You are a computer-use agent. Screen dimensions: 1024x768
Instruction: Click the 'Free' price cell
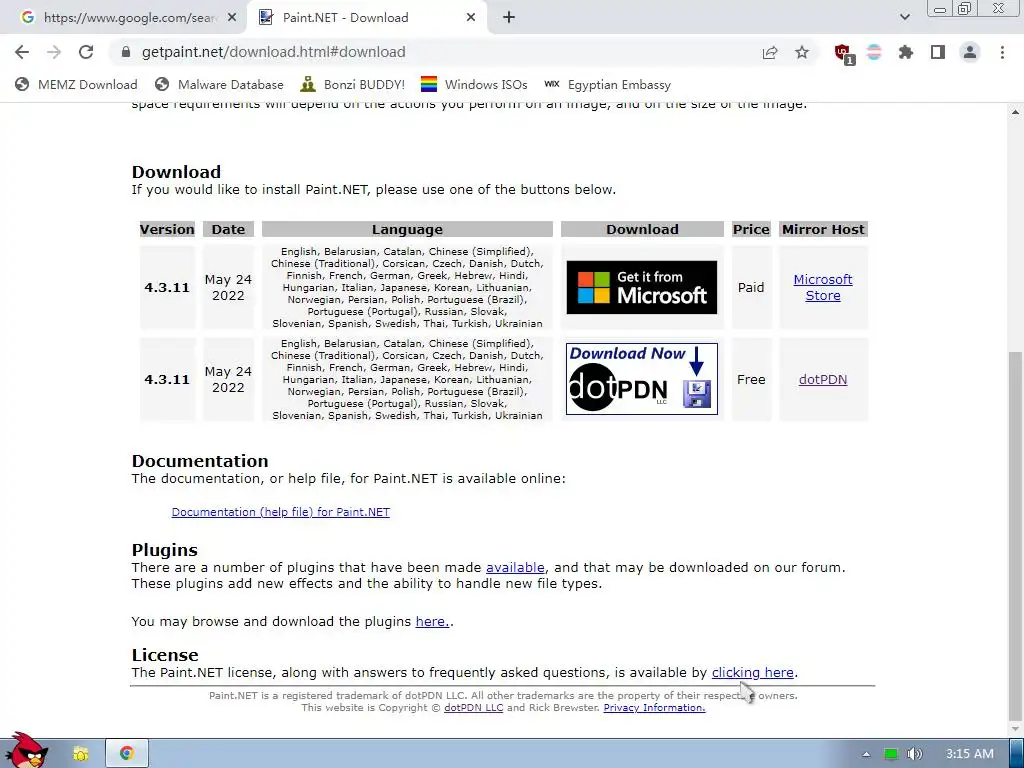point(751,379)
